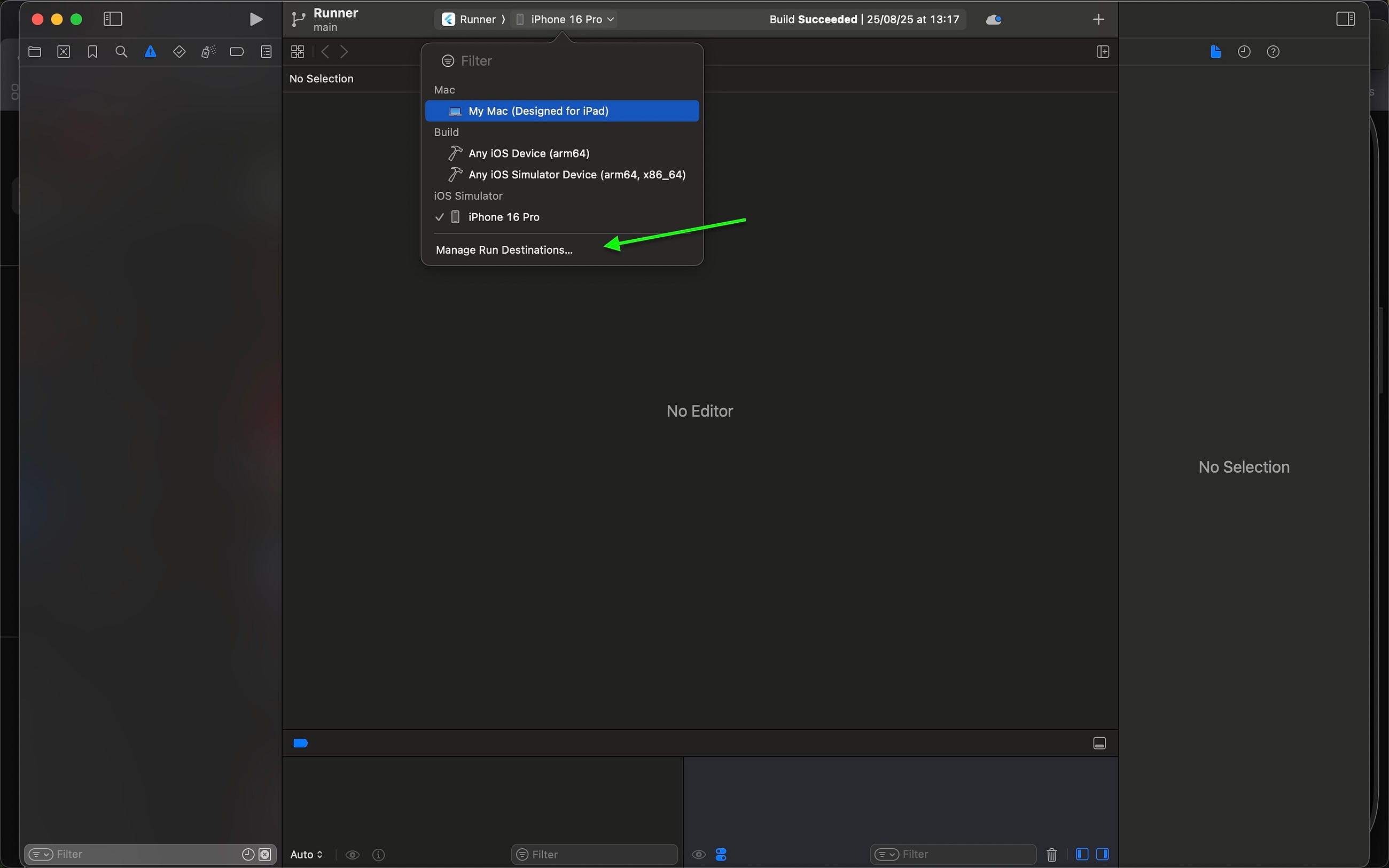Image resolution: width=1389 pixels, height=868 pixels.
Task: Toggle the navigator sidebar visibility
Action: coord(113,19)
